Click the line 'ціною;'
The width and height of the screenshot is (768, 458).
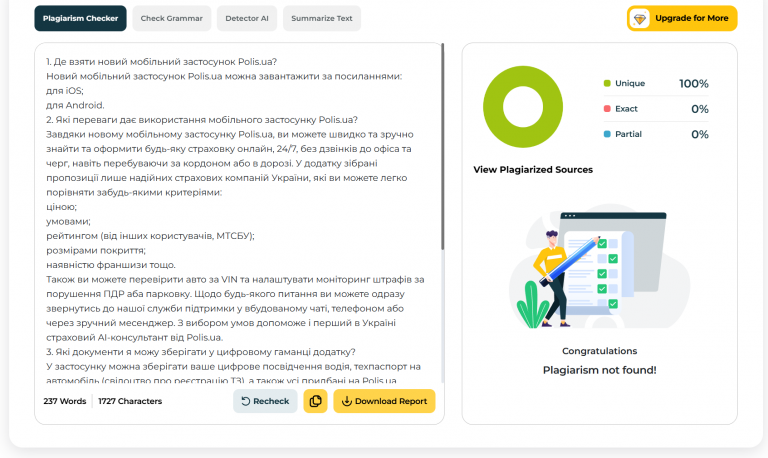(61, 207)
